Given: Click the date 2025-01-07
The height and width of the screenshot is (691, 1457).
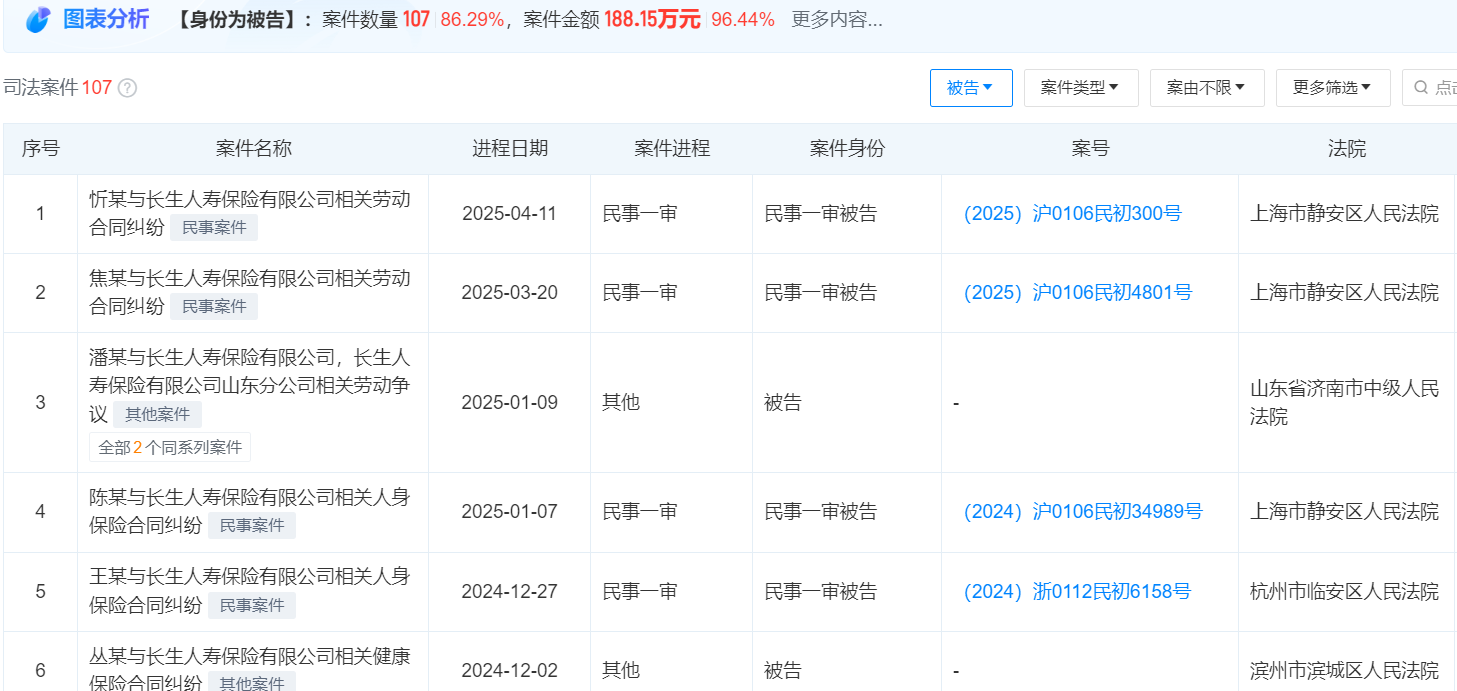Looking at the screenshot, I should pos(510,512).
